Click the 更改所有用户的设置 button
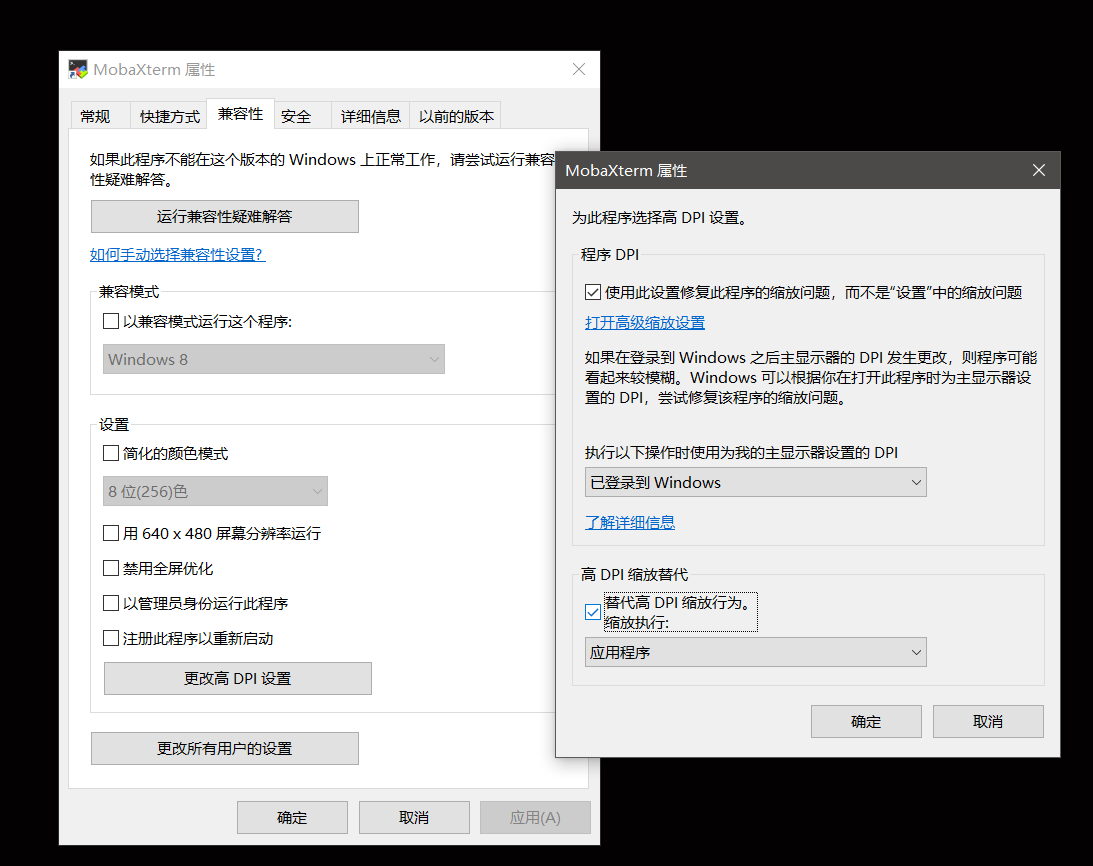Screen dimensions: 1093x866 click(224, 748)
